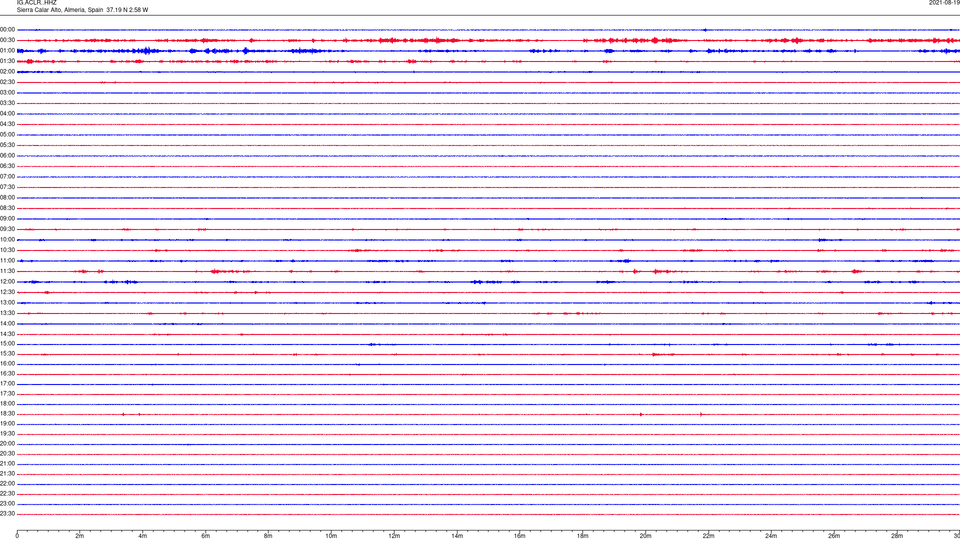
Task: Click the 06:30 time row label
Action: point(7,166)
